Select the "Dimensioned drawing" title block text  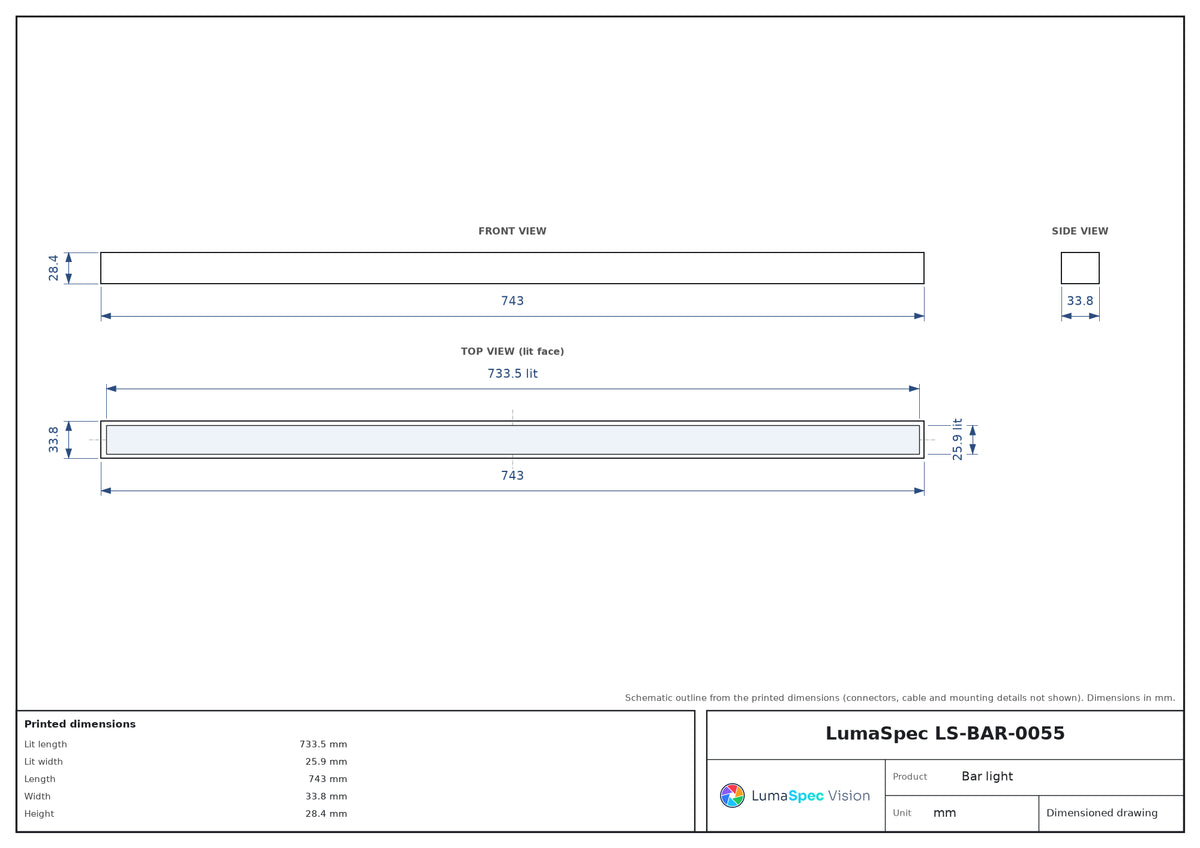point(1102,813)
